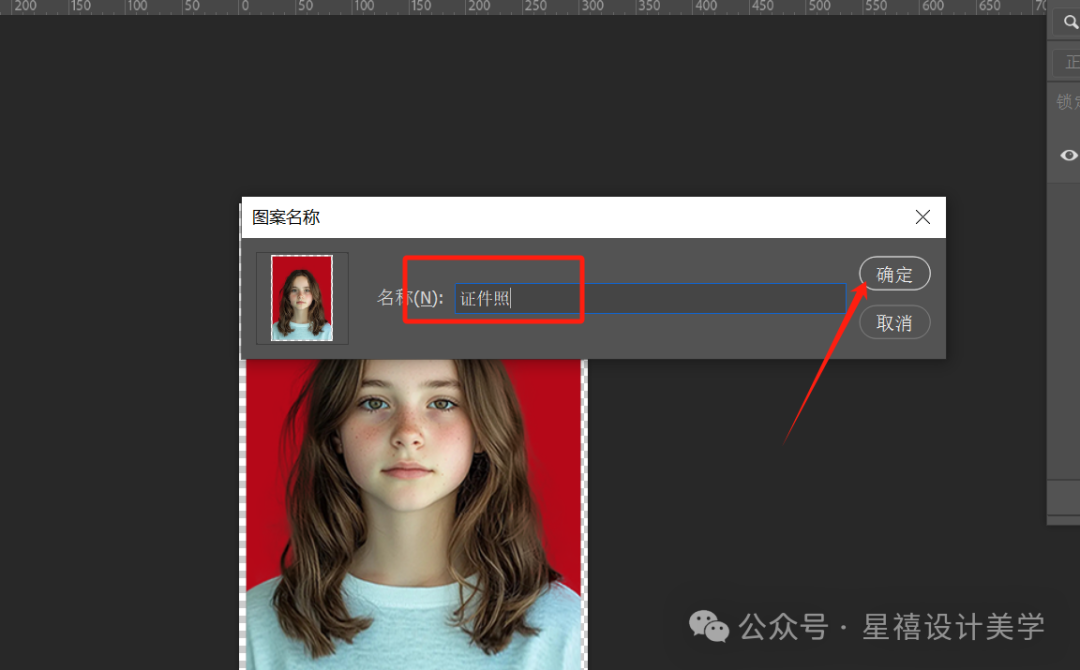The height and width of the screenshot is (670, 1080).
Task: Click the horizontal ruler at the 0 mark
Action: [245, 6]
